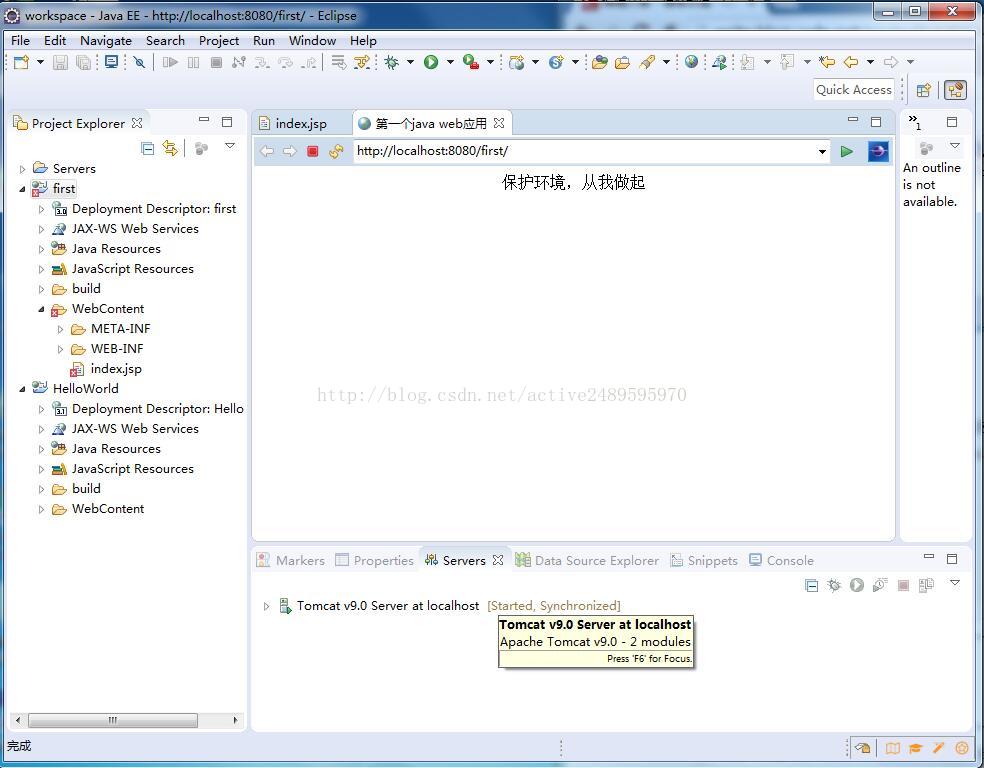Click the browser Forward arrow
The height and width of the screenshot is (768, 984).
coord(289,151)
